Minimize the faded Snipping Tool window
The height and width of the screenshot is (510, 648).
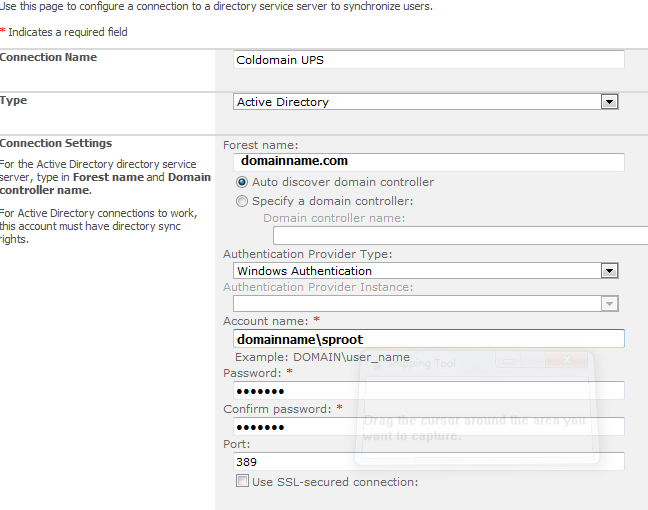pyautogui.click(x=508, y=360)
